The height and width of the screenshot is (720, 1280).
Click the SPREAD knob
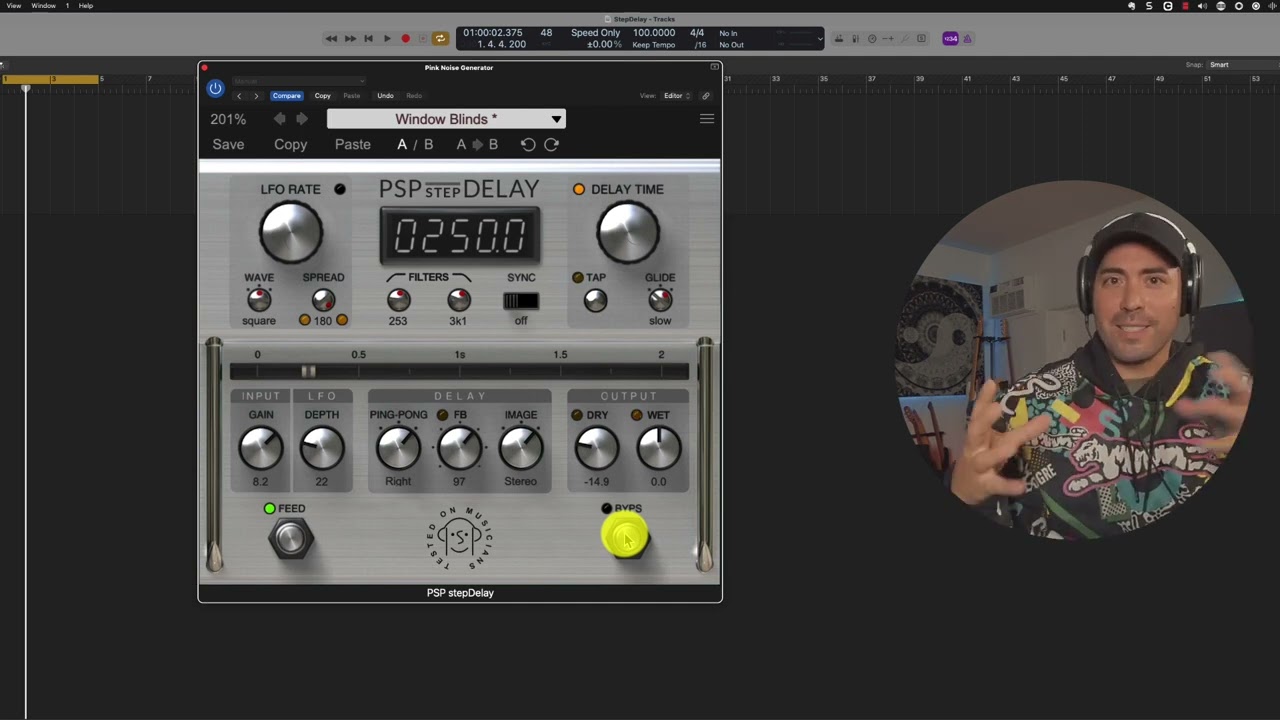pos(323,299)
